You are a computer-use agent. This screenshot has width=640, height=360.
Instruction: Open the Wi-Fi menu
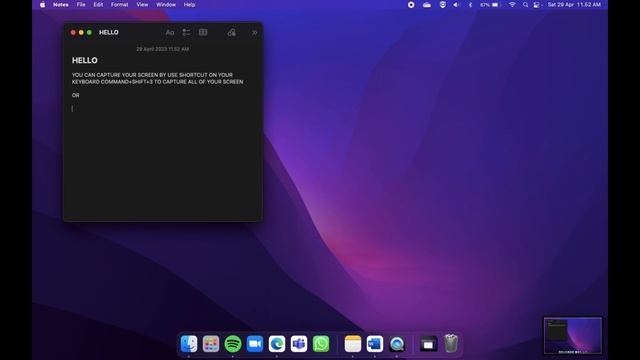pos(512,4)
